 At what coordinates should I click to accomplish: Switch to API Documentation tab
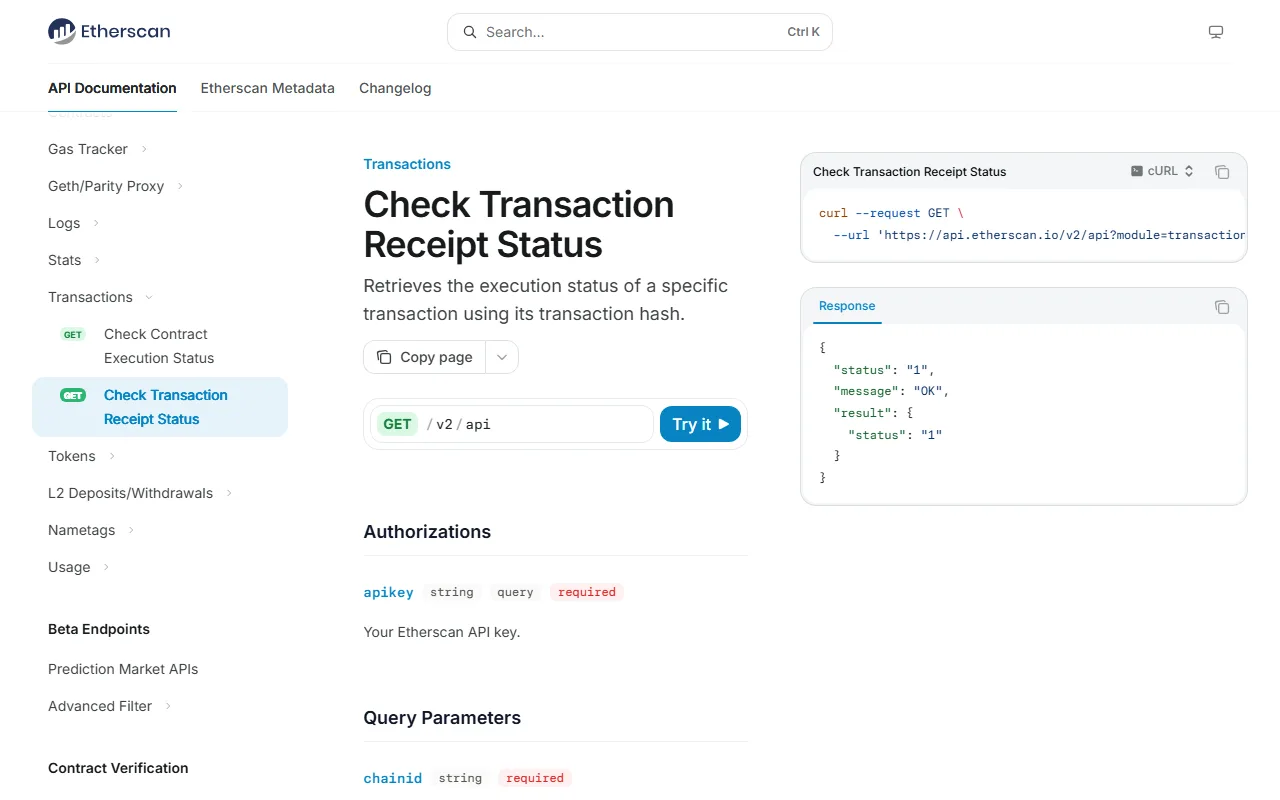tap(112, 88)
